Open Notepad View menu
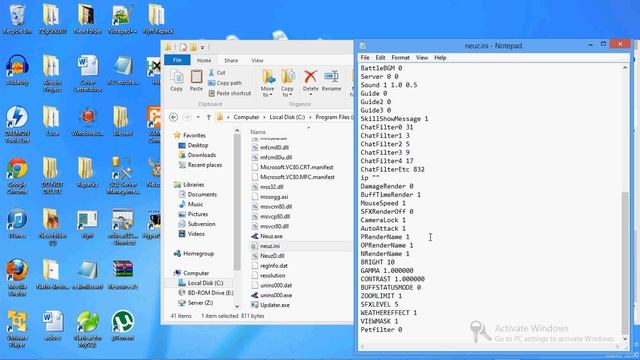 pos(422,58)
